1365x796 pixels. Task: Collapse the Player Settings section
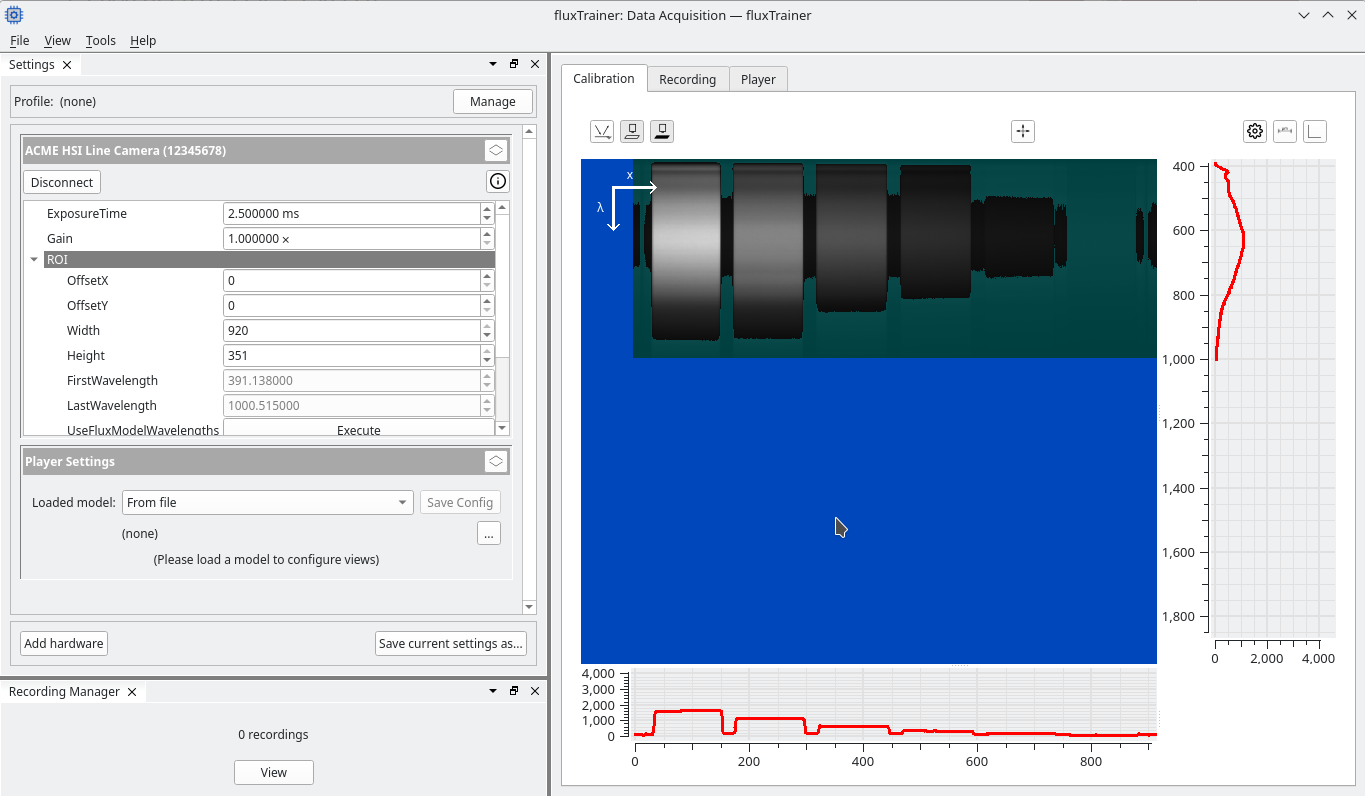click(496, 461)
